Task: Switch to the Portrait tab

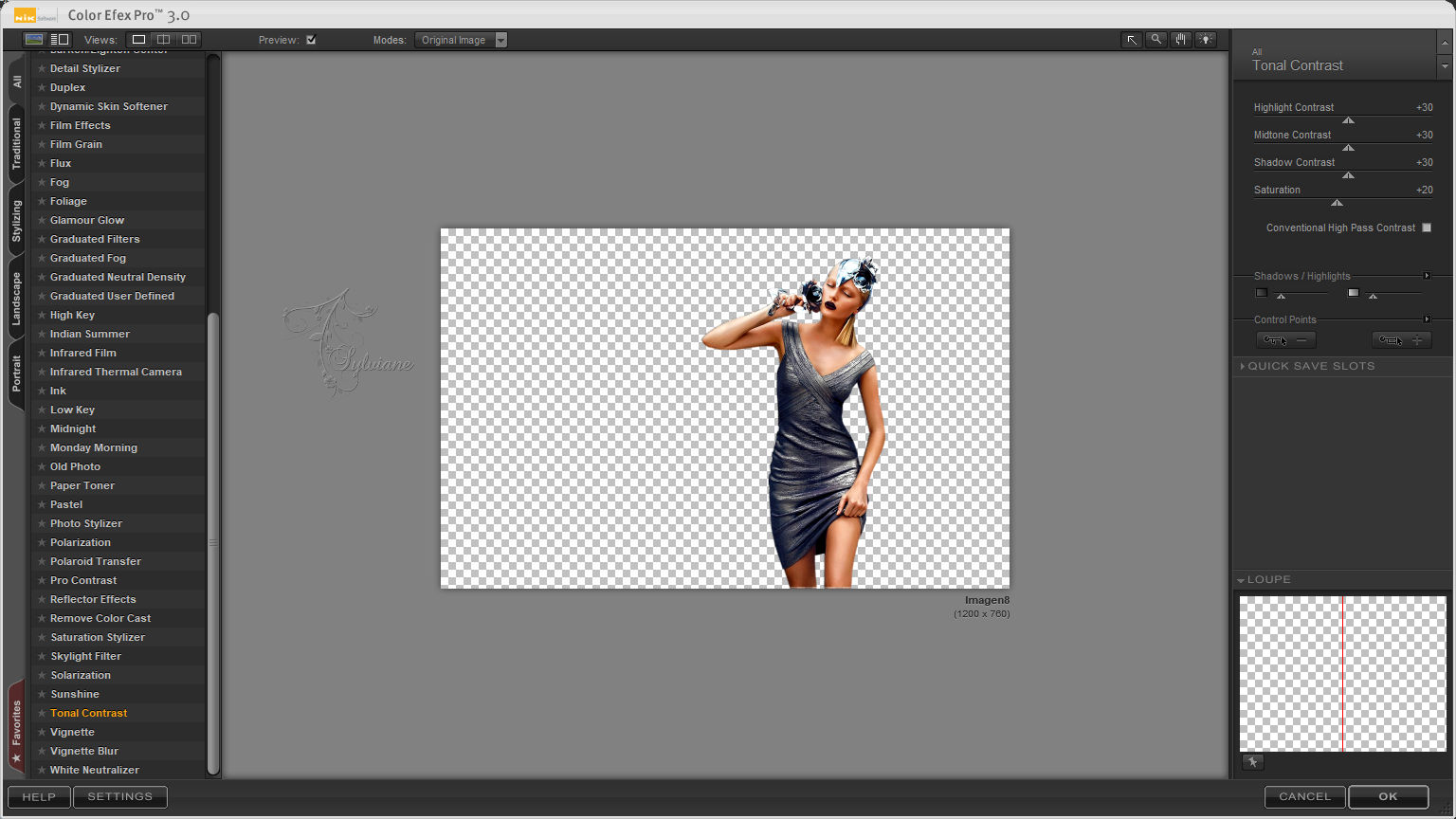Action: click(17, 373)
